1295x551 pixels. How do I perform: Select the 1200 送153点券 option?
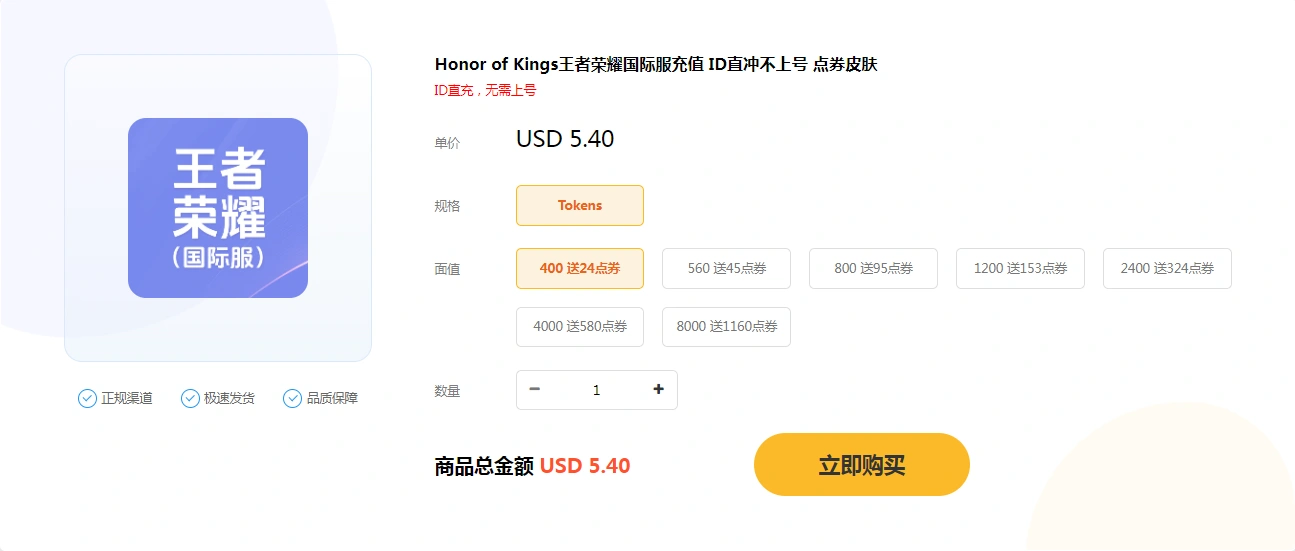click(x=1020, y=268)
